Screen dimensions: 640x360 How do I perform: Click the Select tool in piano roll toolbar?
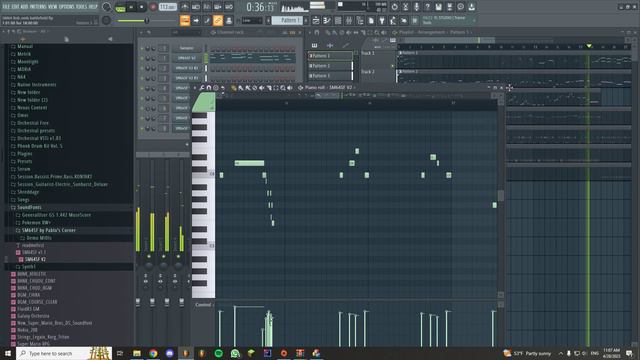coord(276,88)
